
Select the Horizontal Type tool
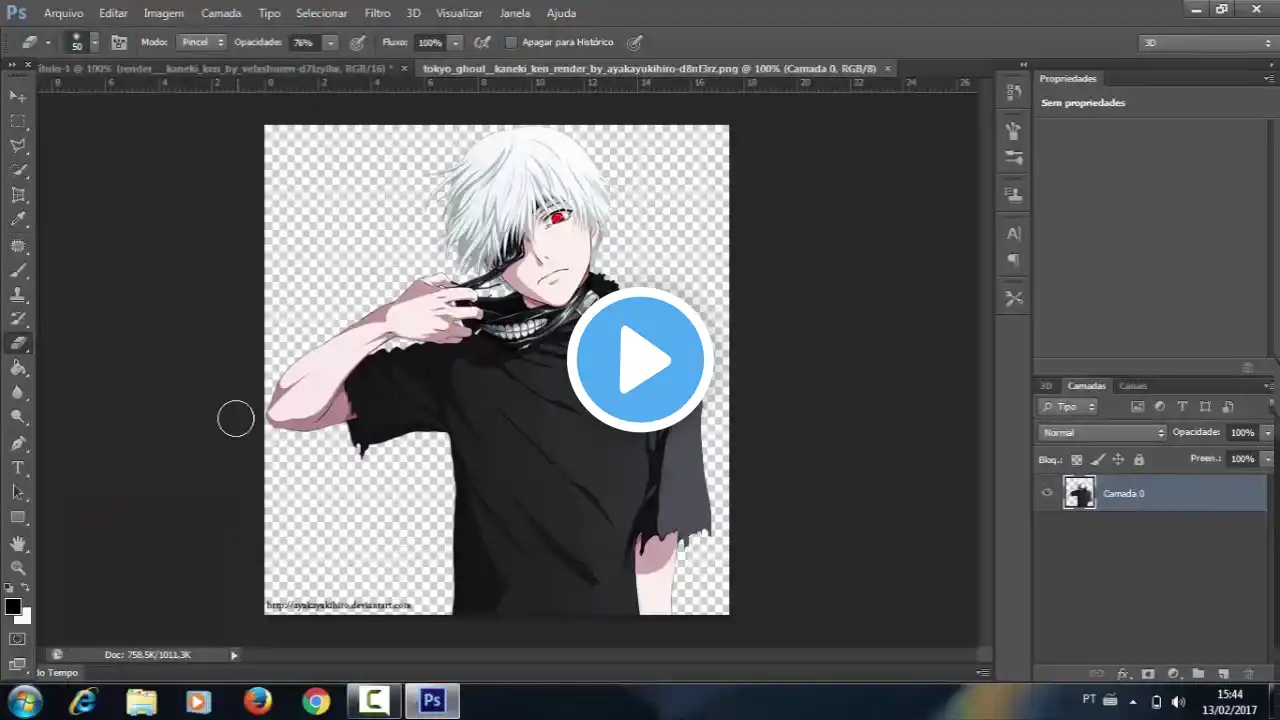click(17, 467)
